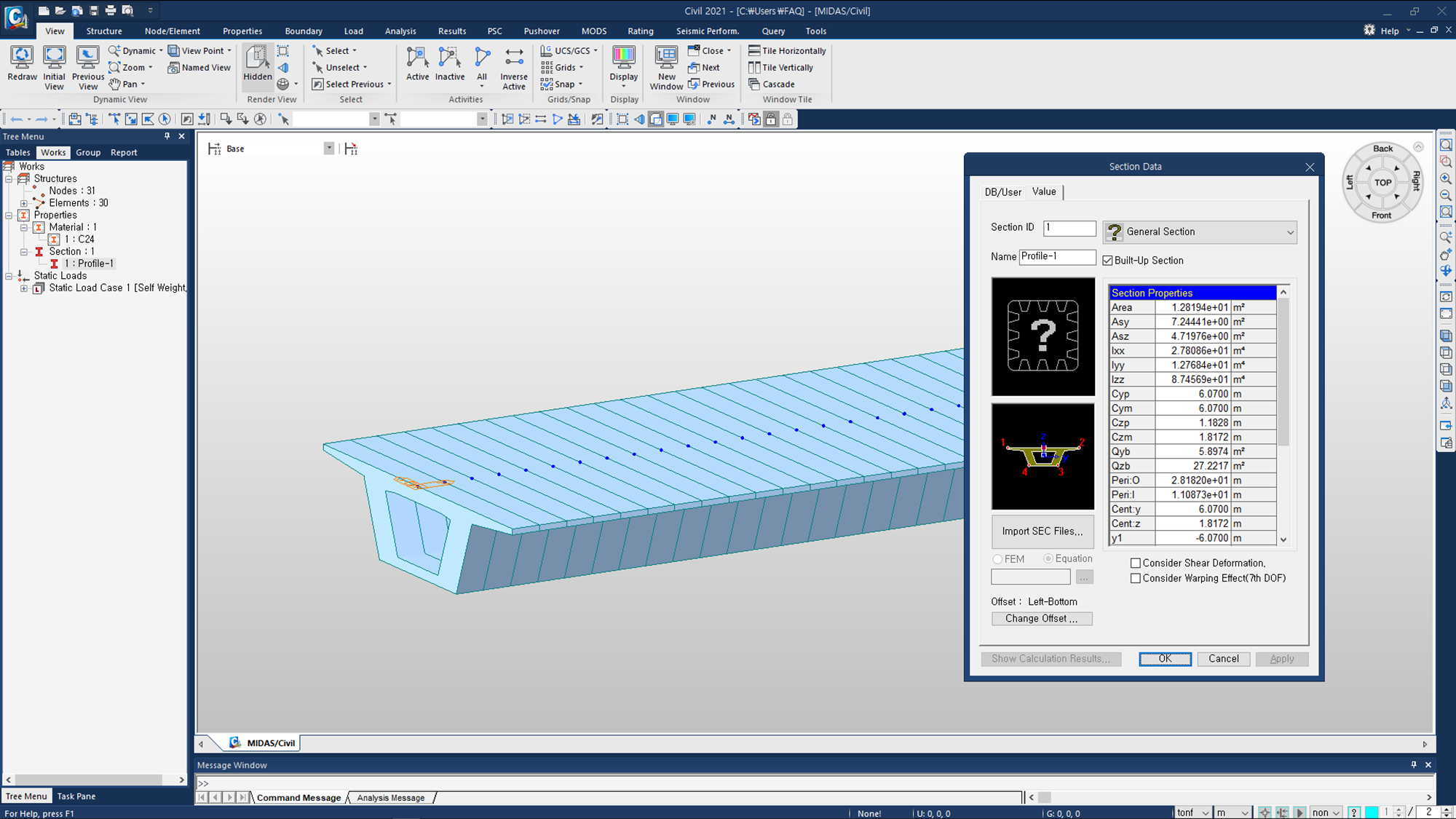
Task: Pin the Tree Menu panel
Action: tap(167, 136)
